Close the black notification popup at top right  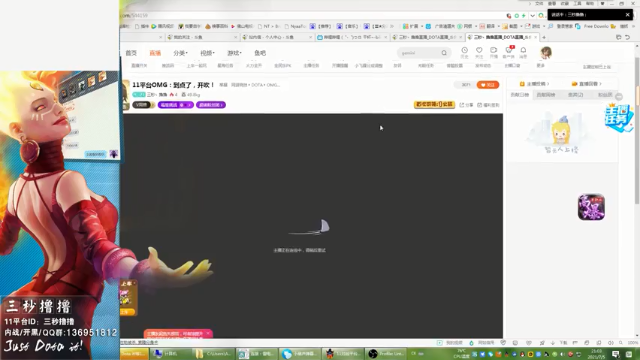coord(627,15)
